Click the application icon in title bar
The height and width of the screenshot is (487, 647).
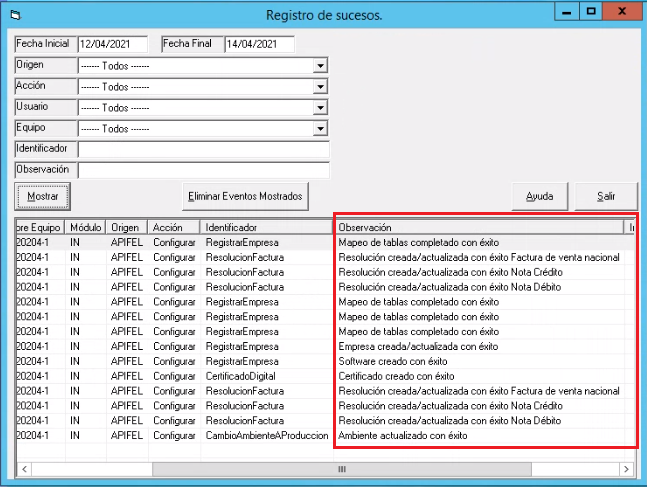[11, 15]
